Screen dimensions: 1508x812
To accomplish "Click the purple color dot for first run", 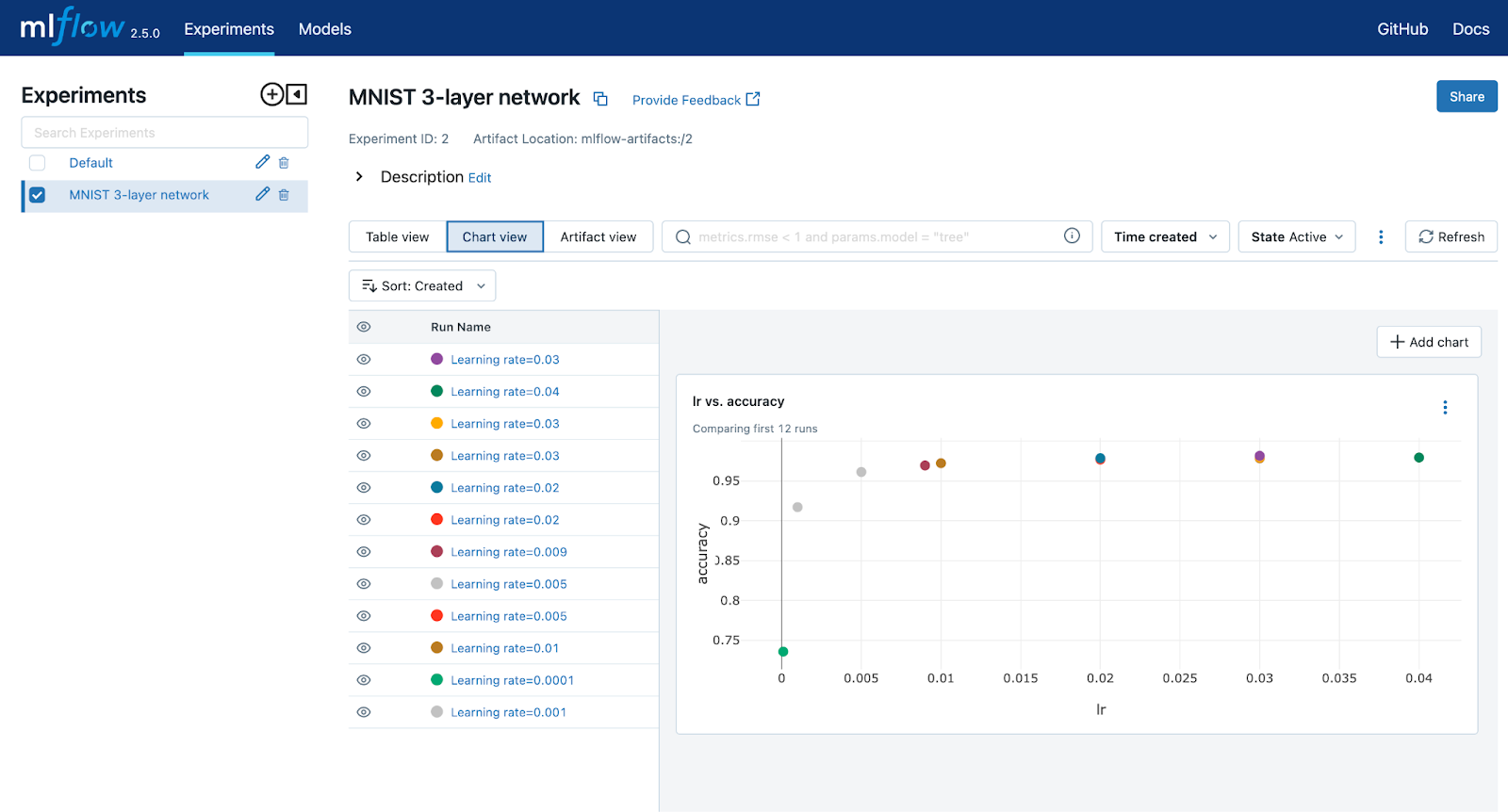I will 436,359.
